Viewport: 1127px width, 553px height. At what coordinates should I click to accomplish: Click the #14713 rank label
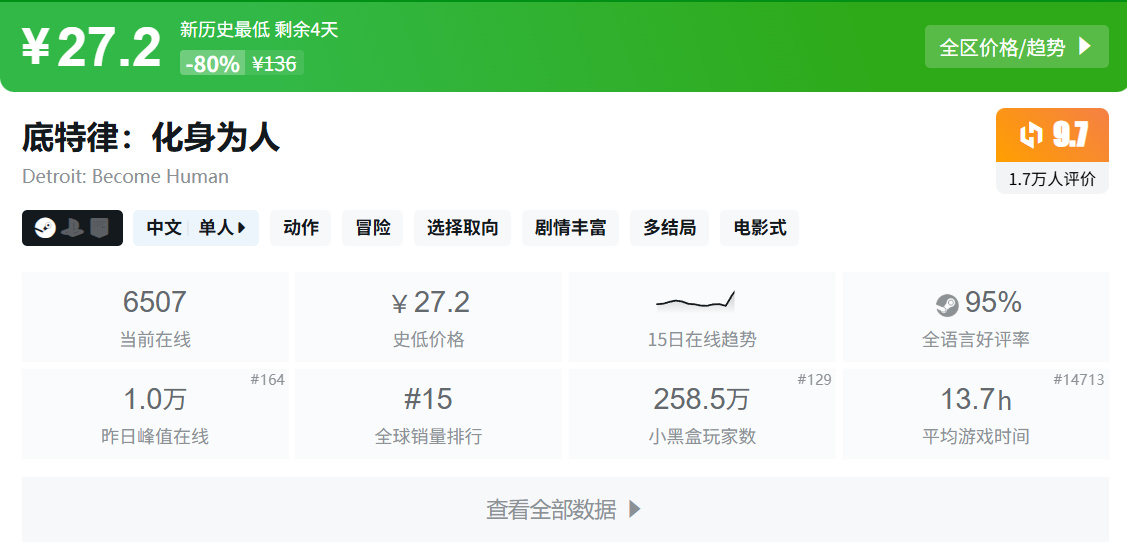tap(1078, 380)
